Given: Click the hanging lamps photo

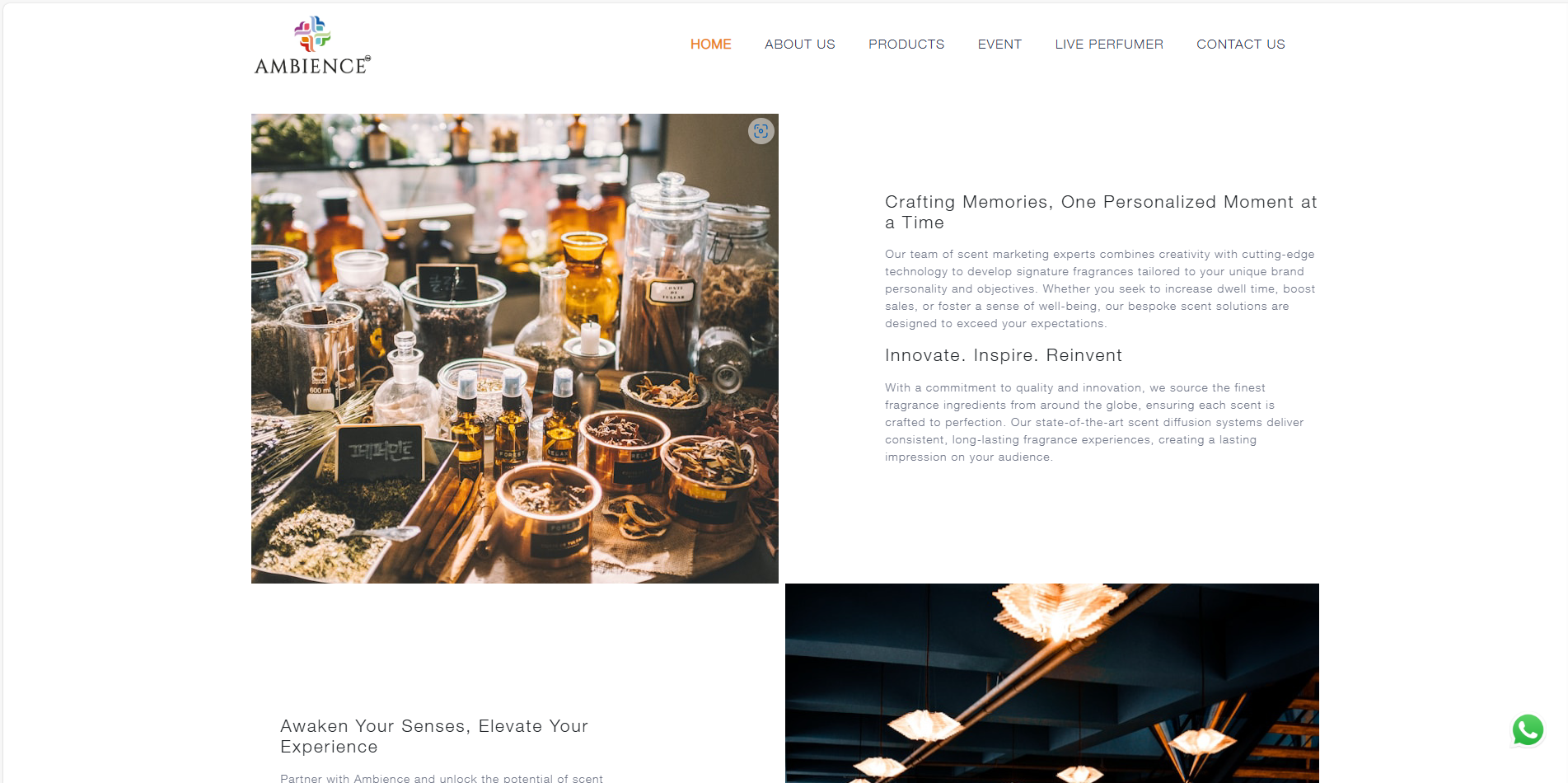Looking at the screenshot, I should coord(1052,683).
